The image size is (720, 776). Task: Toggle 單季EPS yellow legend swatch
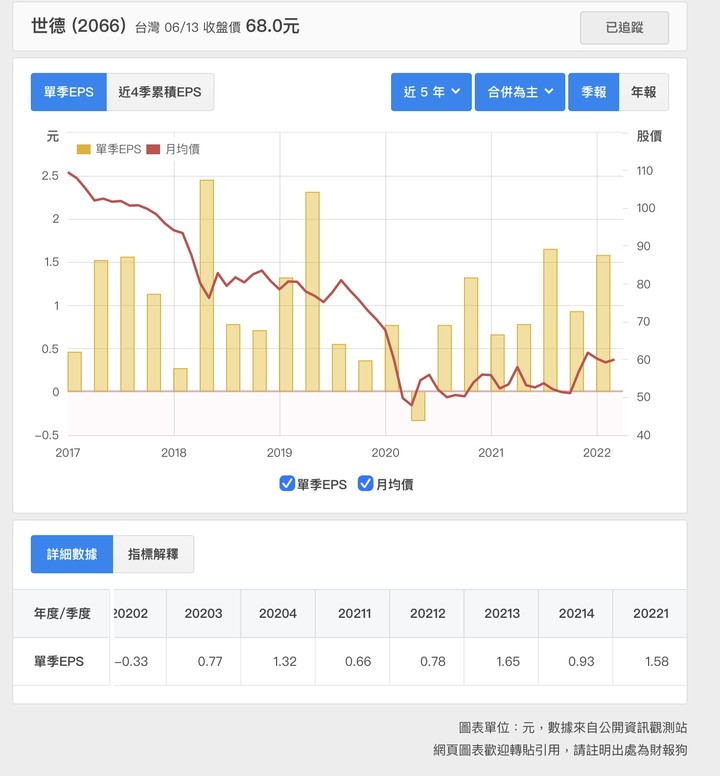tap(84, 149)
